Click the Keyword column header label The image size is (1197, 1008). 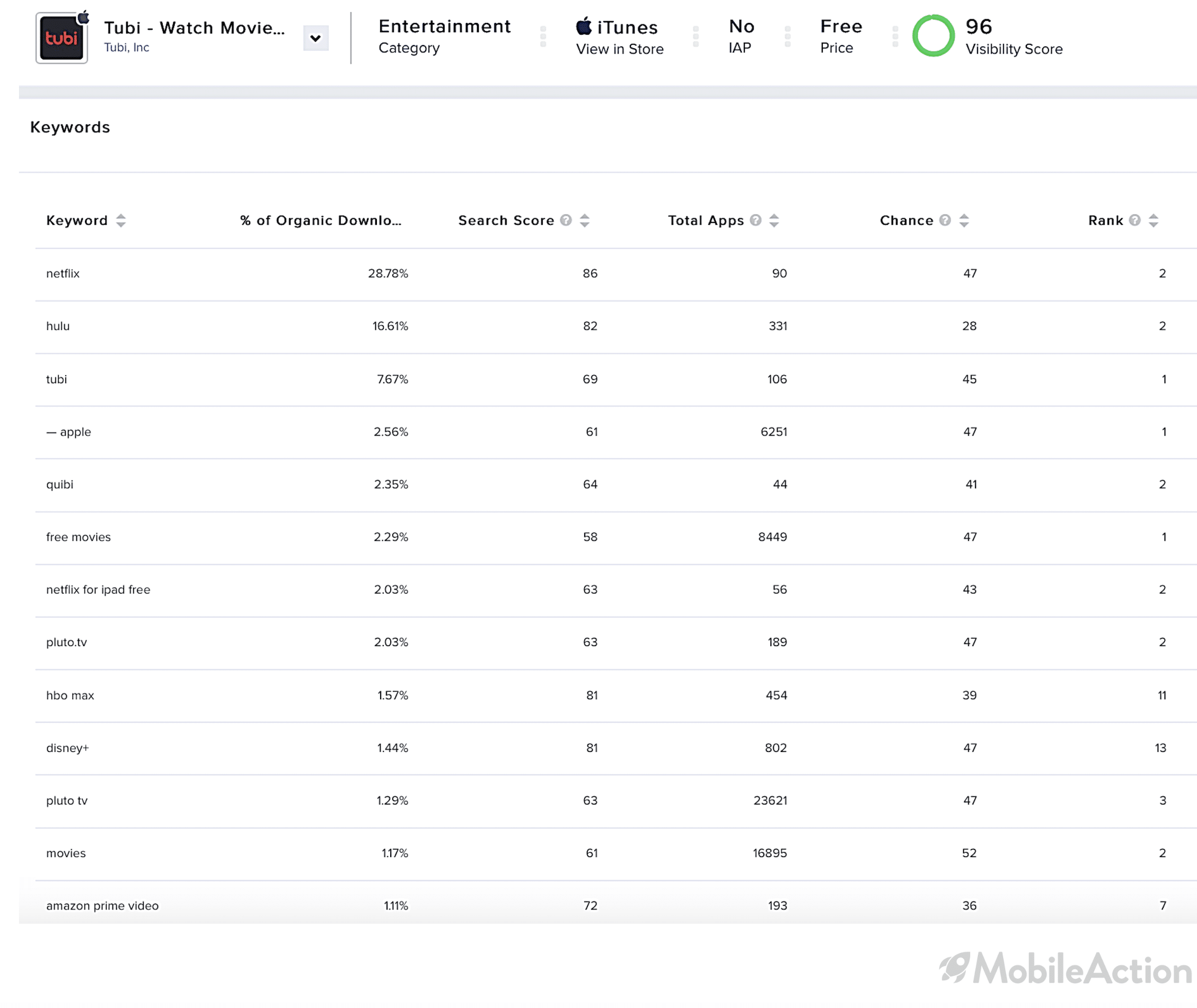pos(76,220)
